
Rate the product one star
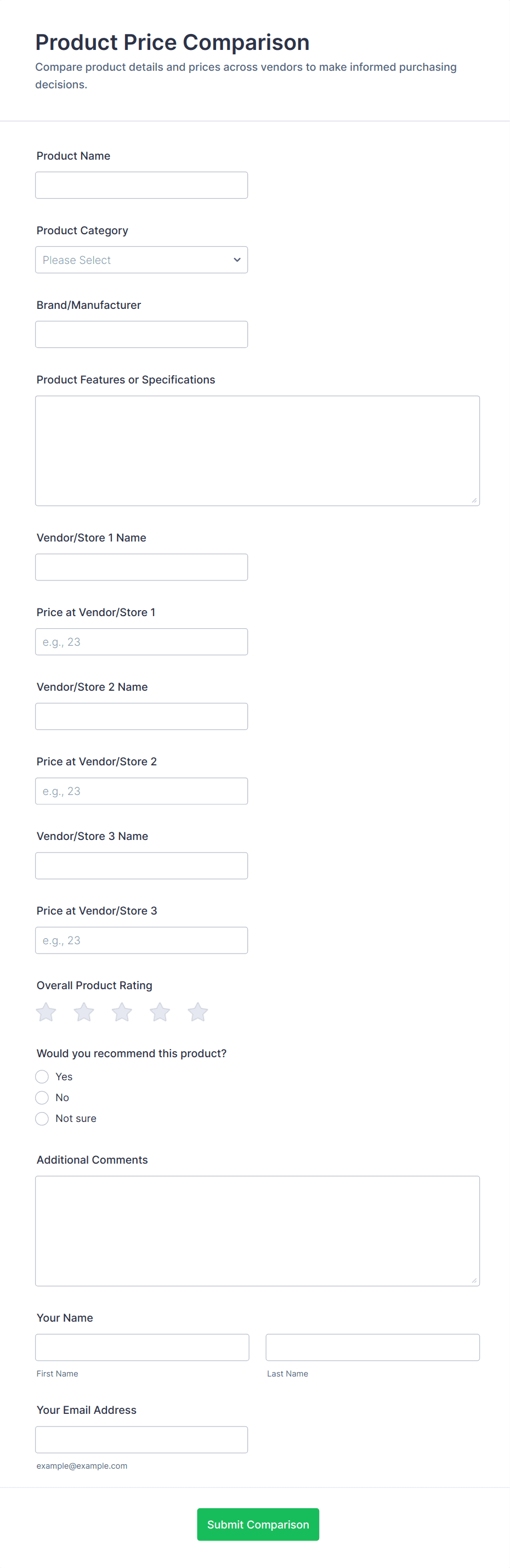click(x=46, y=1012)
